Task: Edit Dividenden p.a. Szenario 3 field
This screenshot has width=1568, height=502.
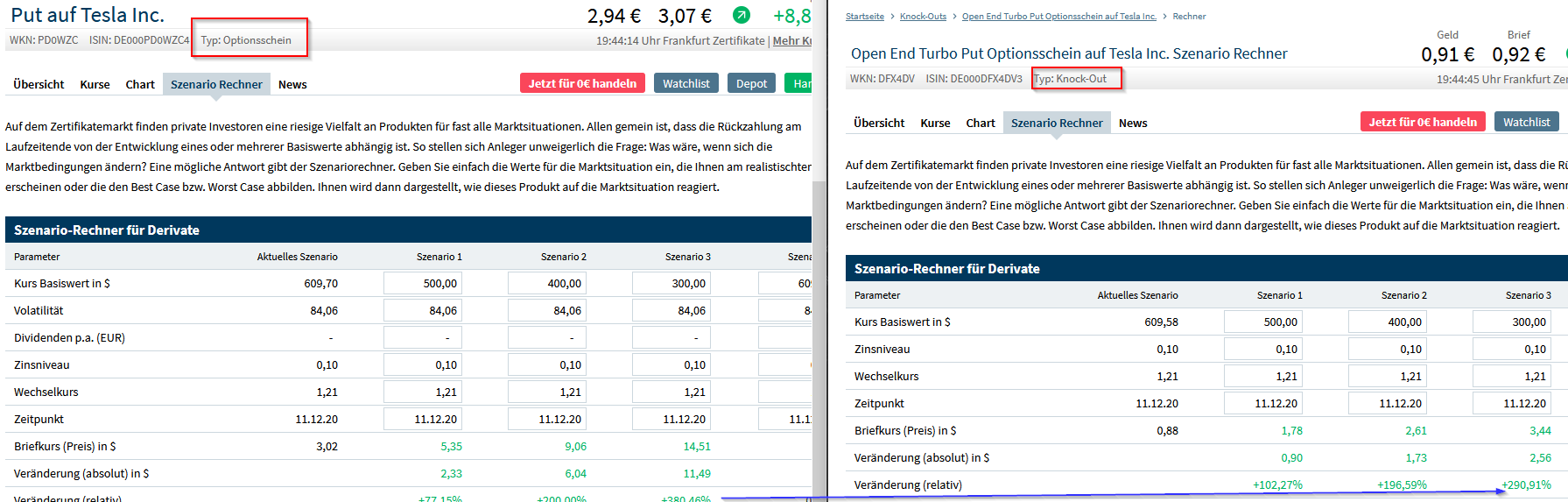Action: pyautogui.click(x=671, y=337)
